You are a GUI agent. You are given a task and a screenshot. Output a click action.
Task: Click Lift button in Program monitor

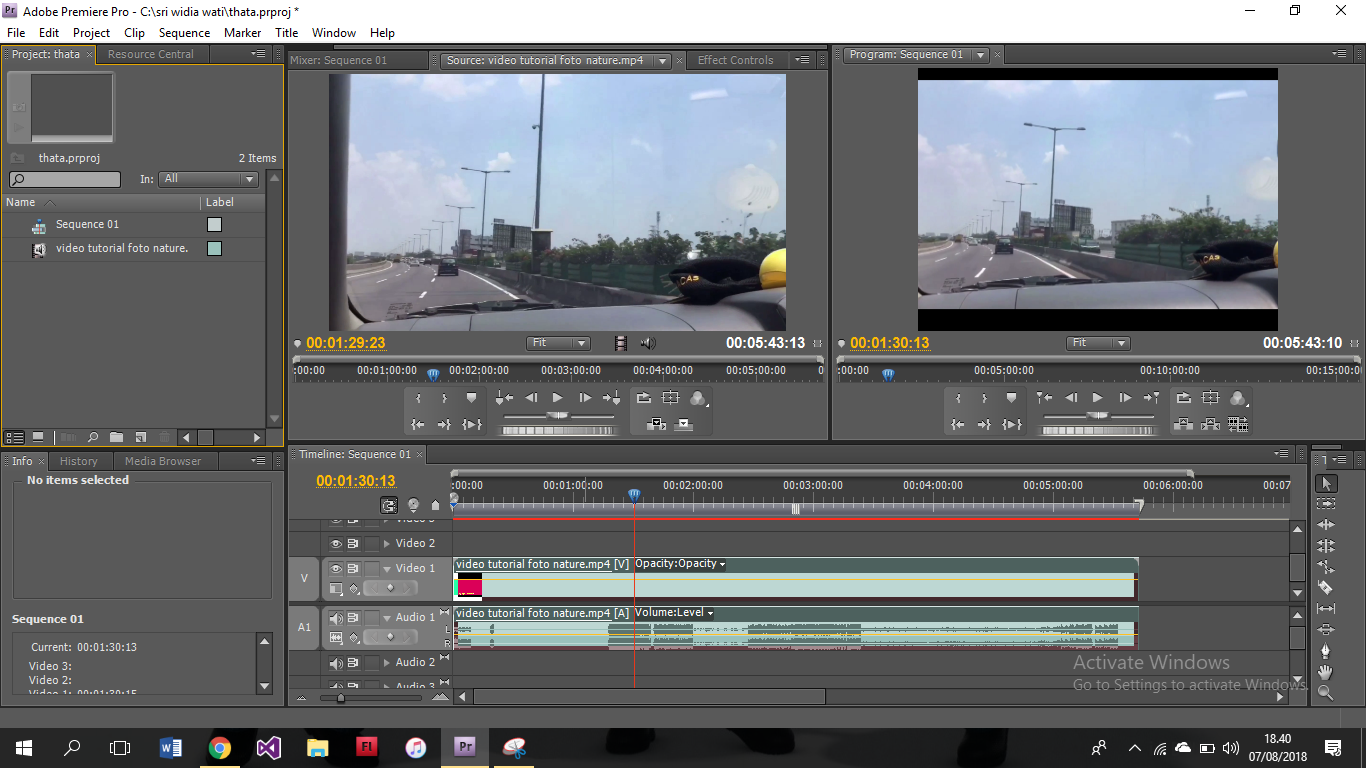1184,424
